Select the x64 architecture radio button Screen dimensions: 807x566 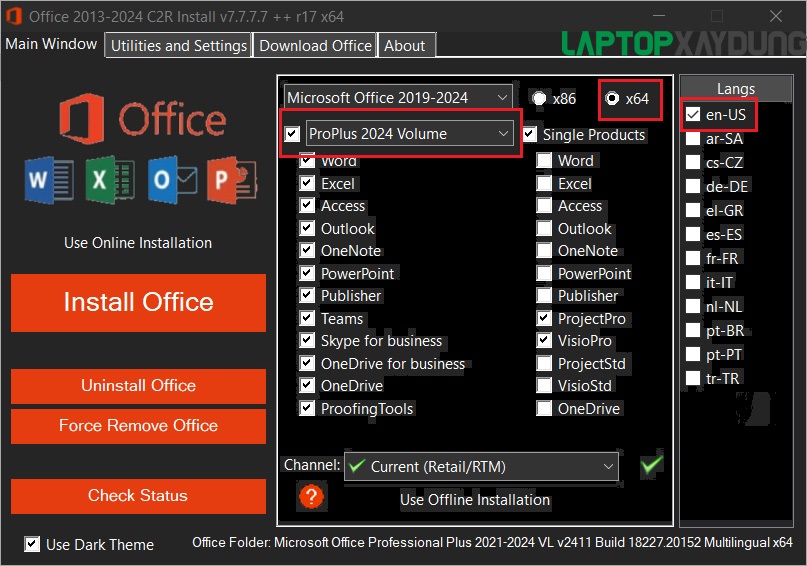pos(612,98)
